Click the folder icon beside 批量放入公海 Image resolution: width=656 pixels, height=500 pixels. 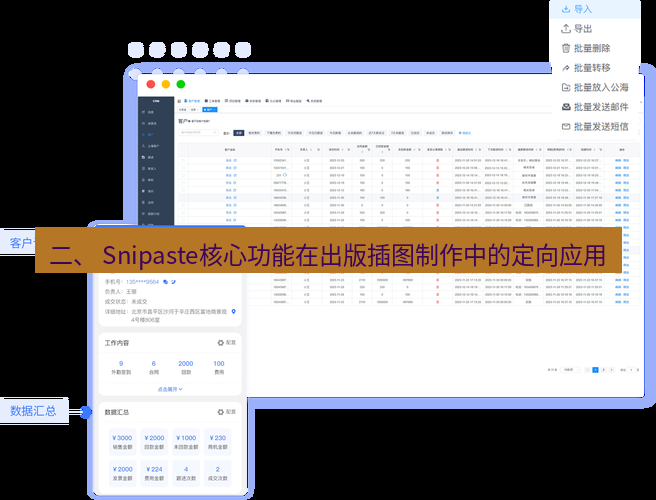[x=566, y=87]
